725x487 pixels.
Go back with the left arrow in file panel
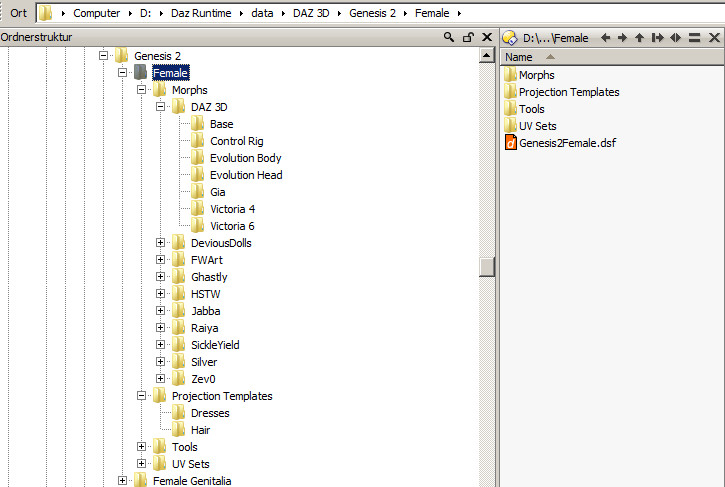point(605,37)
